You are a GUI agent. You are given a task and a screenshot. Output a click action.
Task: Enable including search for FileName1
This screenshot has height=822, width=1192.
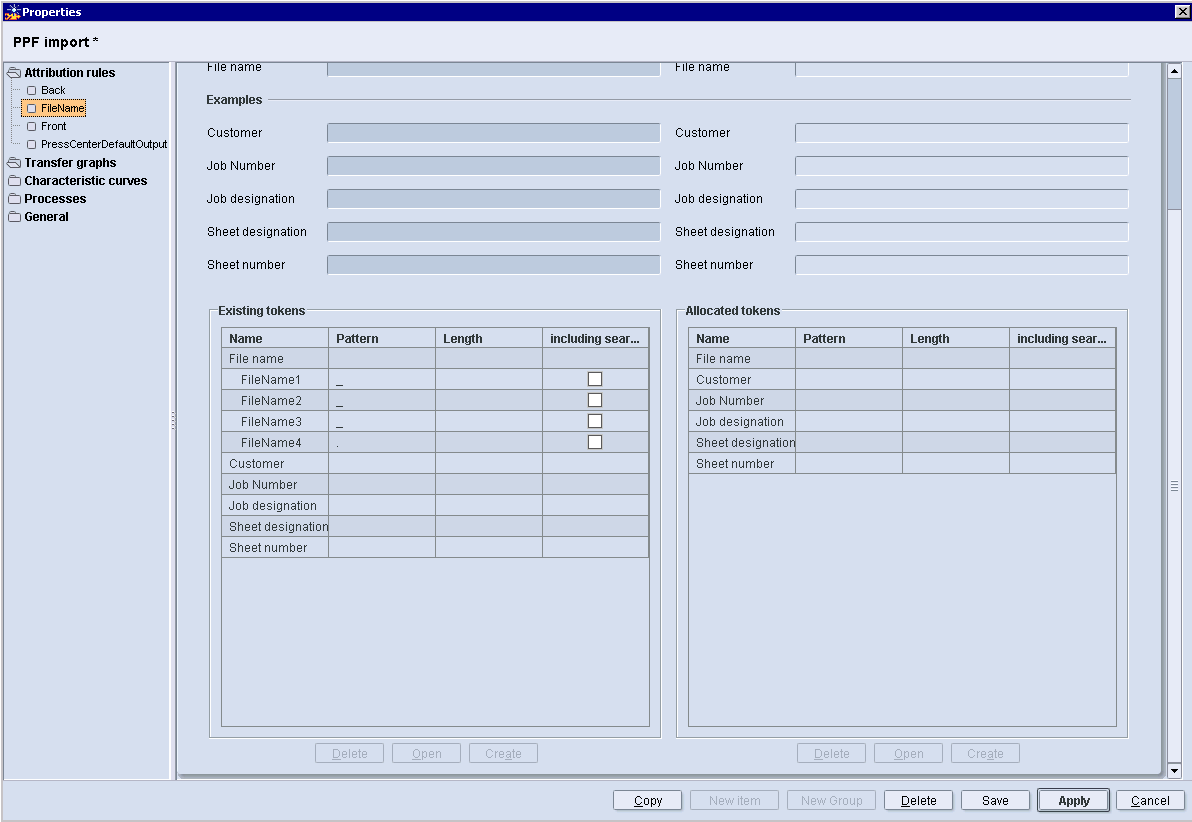pos(595,378)
